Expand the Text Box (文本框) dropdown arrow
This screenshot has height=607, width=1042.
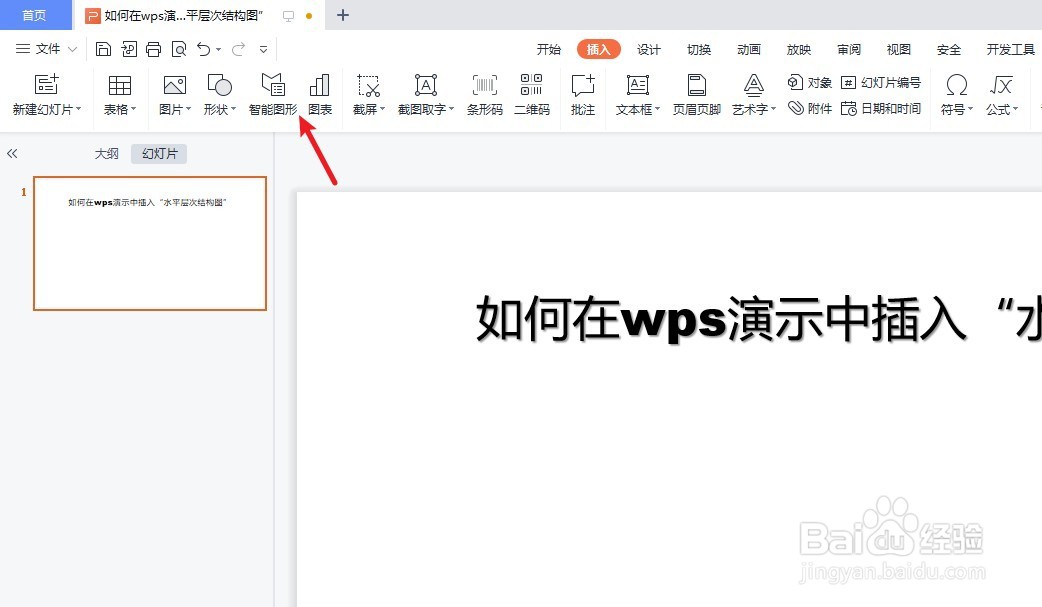657,109
